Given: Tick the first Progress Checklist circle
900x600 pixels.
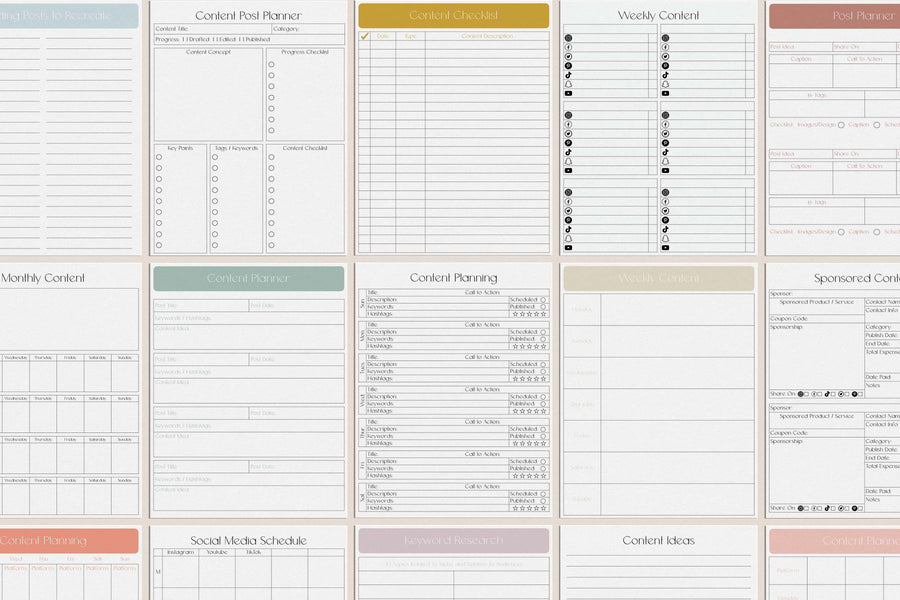Looking at the screenshot, I should pos(271,64).
